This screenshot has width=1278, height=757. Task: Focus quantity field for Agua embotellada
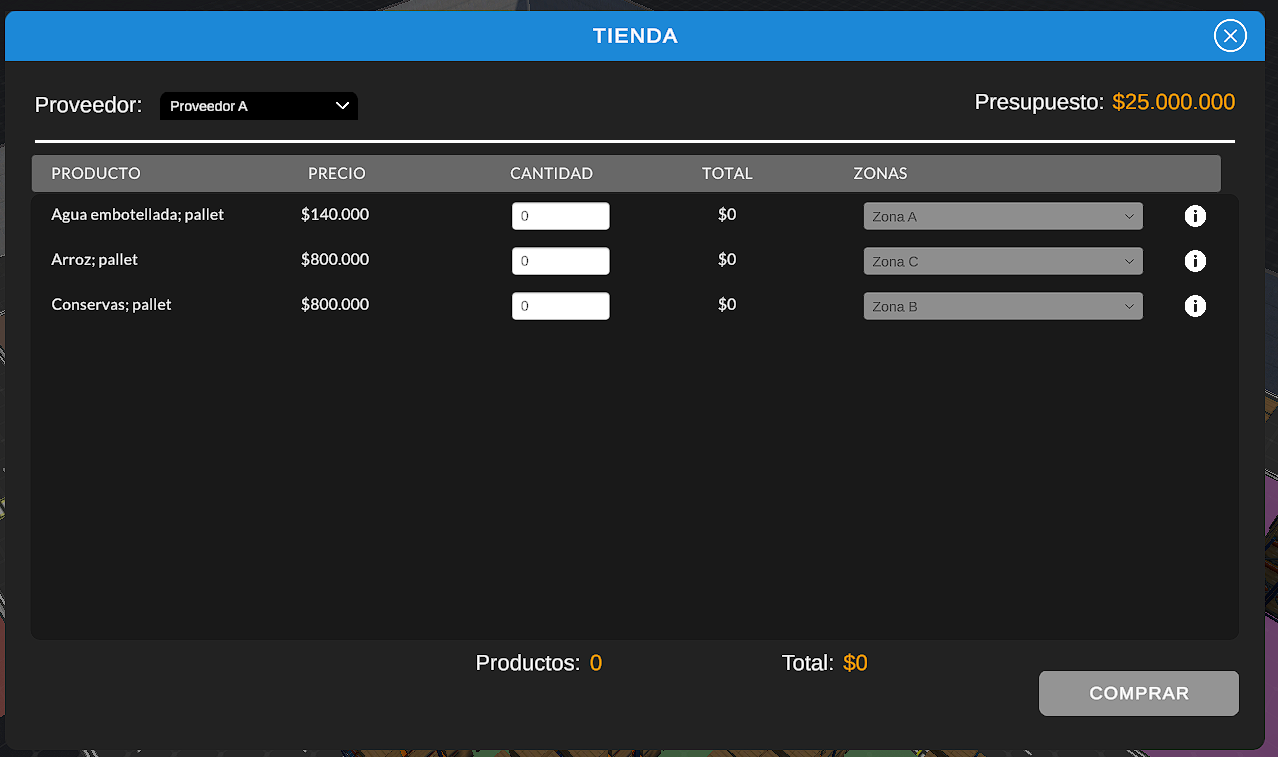(x=561, y=216)
